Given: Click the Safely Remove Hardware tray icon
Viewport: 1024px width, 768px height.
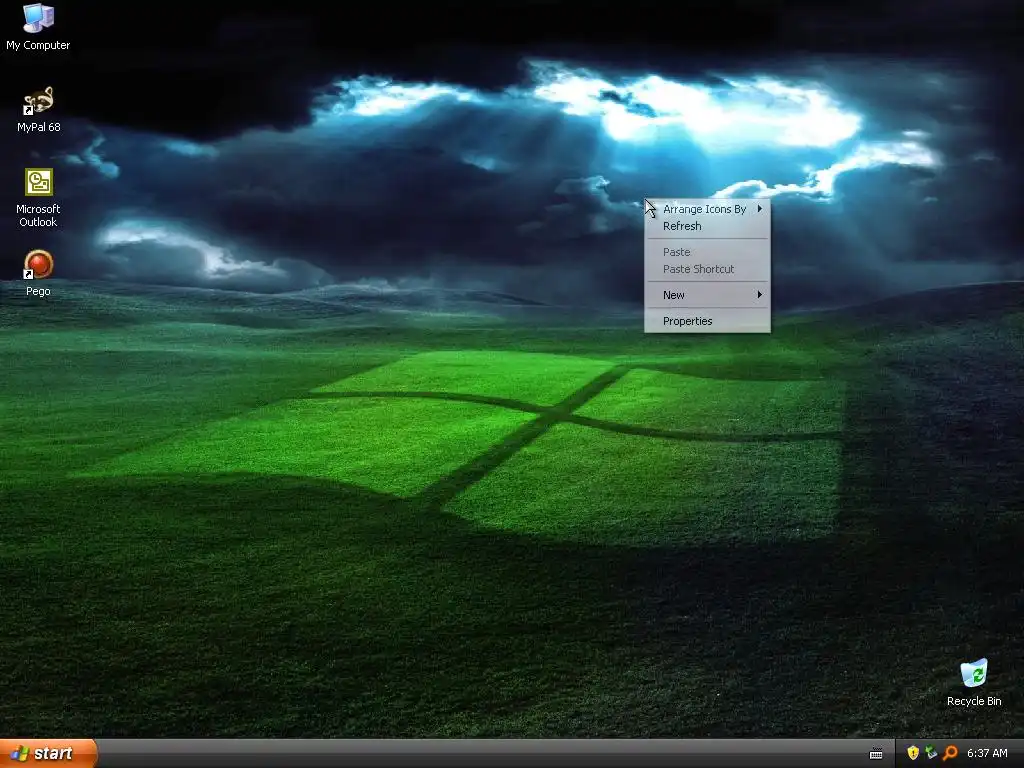Looking at the screenshot, I should [931, 753].
